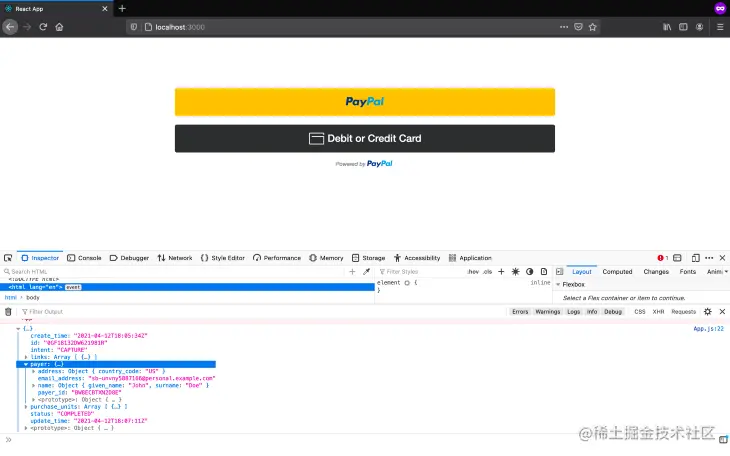Toggle the .cls classes panel
Image resolution: width=730 pixels, height=456 pixels.
click(x=487, y=272)
